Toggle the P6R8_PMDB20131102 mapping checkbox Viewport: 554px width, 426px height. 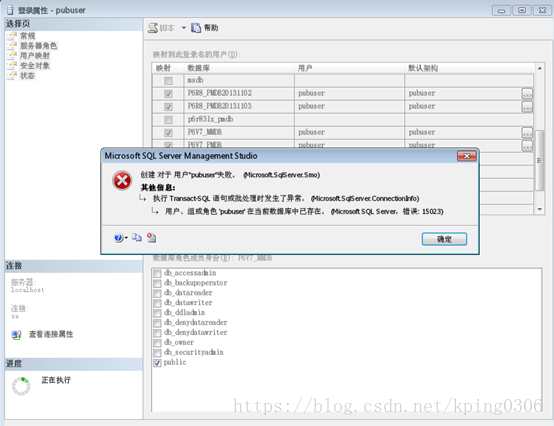click(169, 94)
